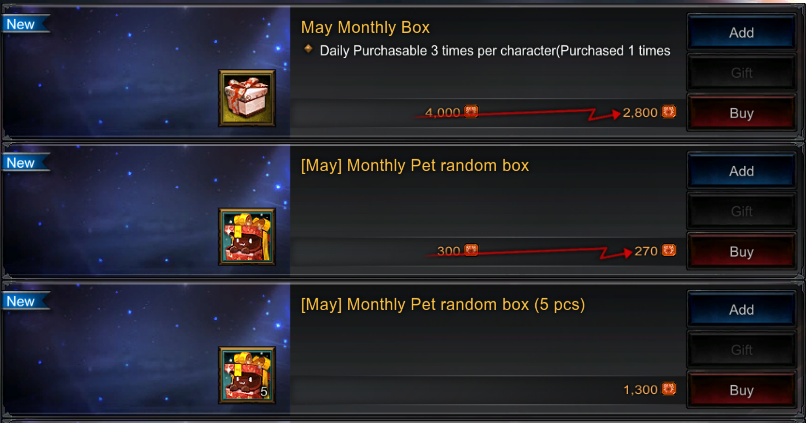Open the Pet random box 5 pcs icon
Image resolution: width=806 pixels, height=423 pixels.
(247, 375)
